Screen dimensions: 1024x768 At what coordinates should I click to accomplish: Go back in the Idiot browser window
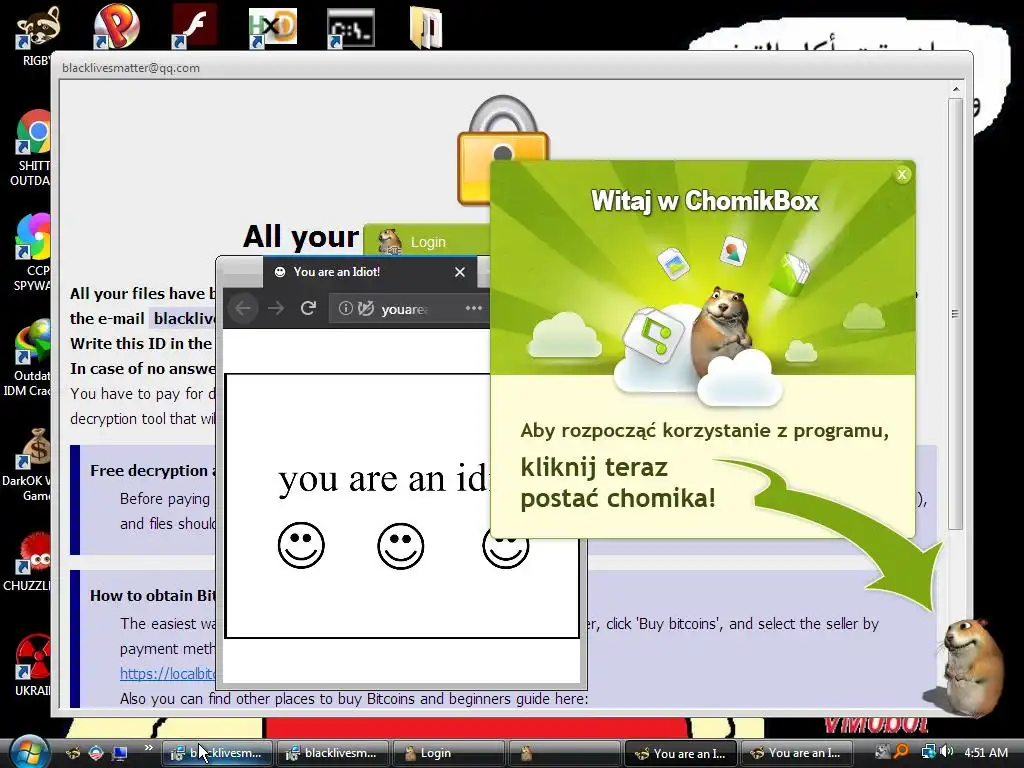[243, 308]
